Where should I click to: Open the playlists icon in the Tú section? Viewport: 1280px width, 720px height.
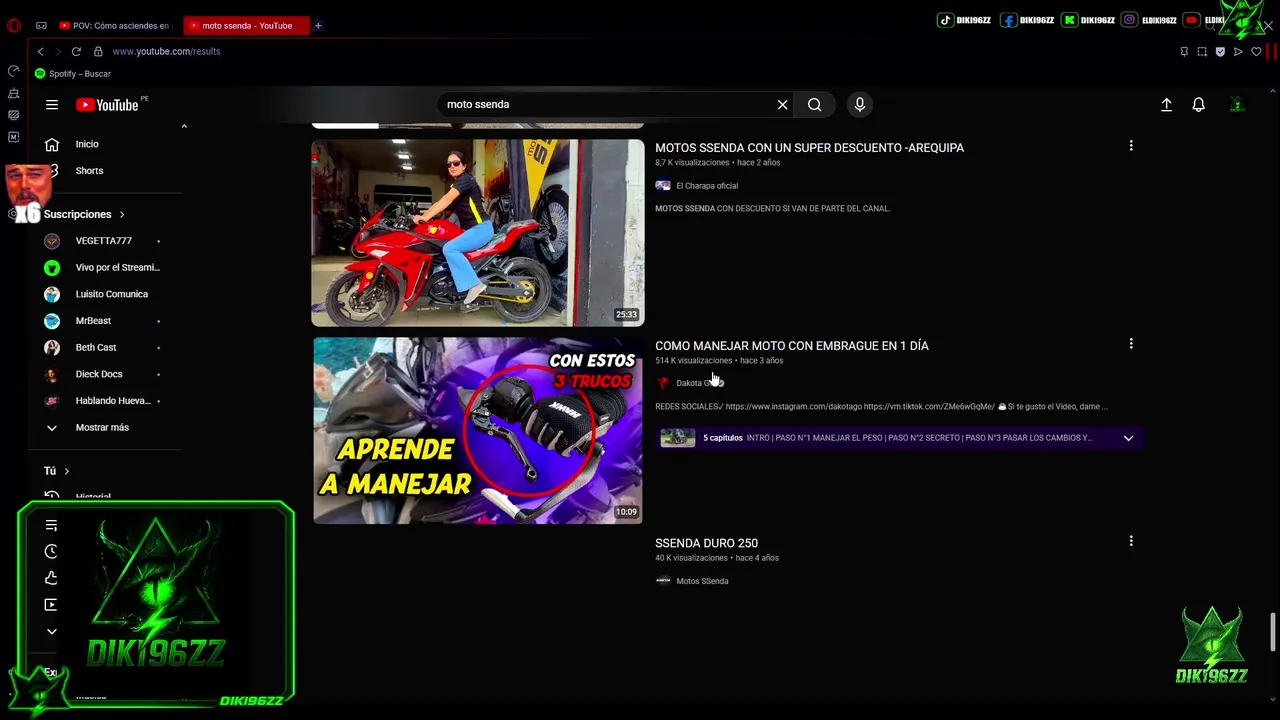(x=51, y=525)
